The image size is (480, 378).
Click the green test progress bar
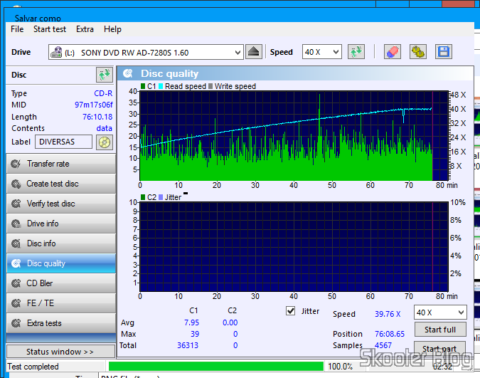216,367
